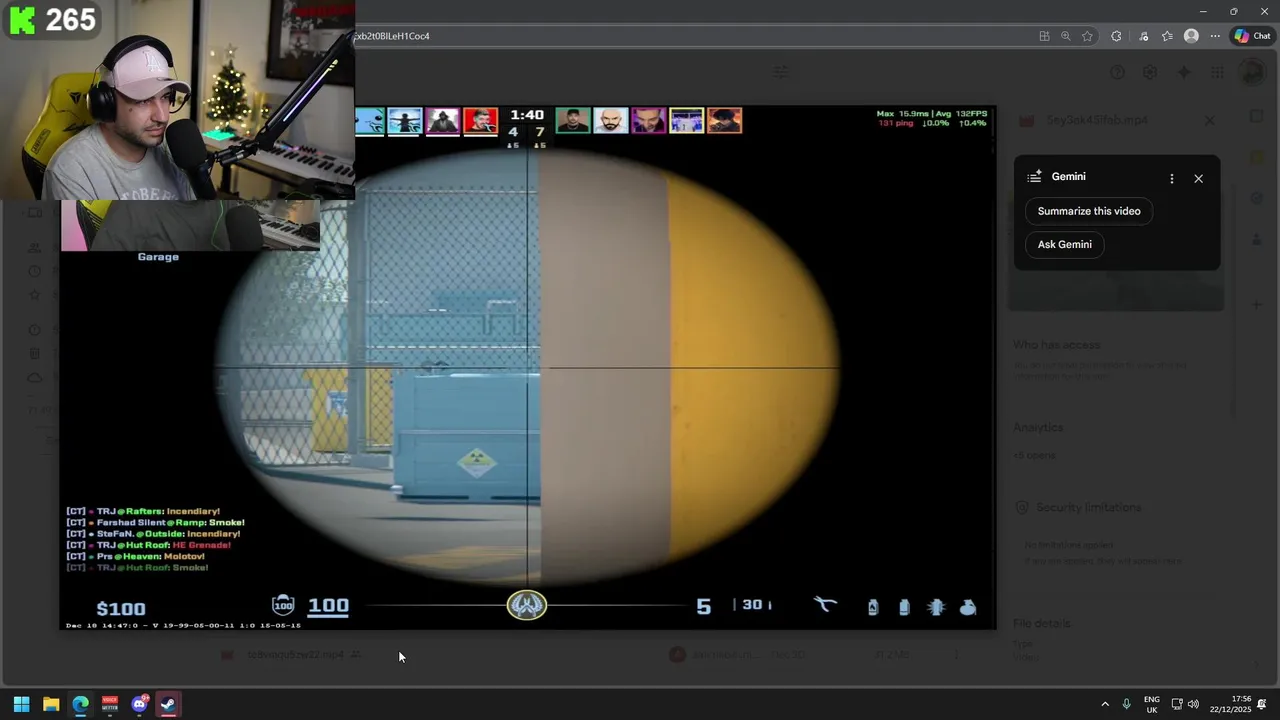Viewport: 1280px width, 720px height.
Task: Click the Analytics section heading
Action: [x=1038, y=427]
